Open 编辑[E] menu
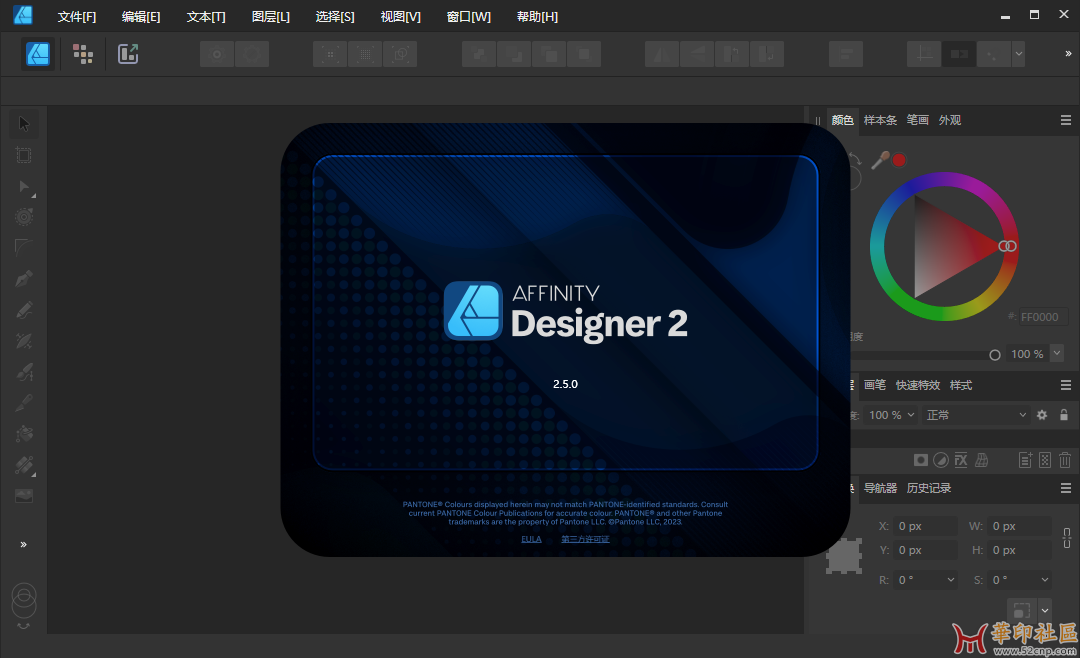 (141, 17)
